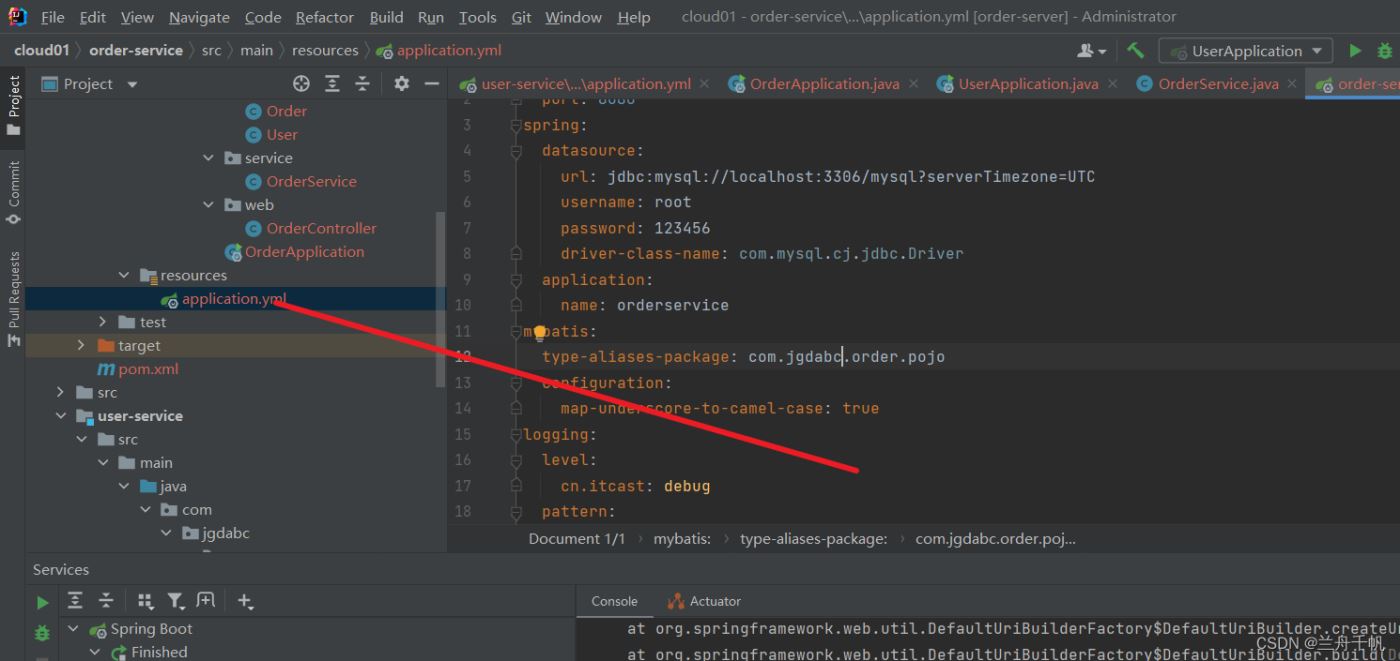1400x661 pixels.
Task: Open the Tools menu
Action: pyautogui.click(x=478, y=17)
